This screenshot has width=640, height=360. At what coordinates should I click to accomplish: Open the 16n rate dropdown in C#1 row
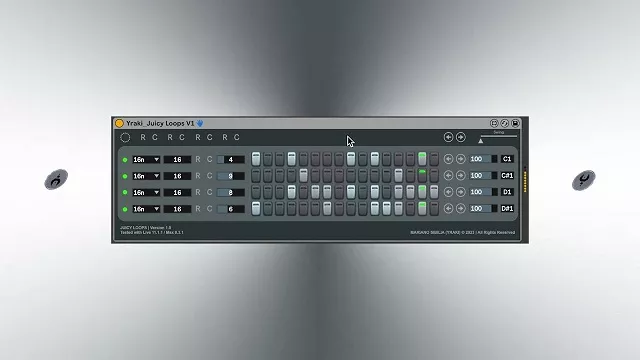pyautogui.click(x=146, y=176)
